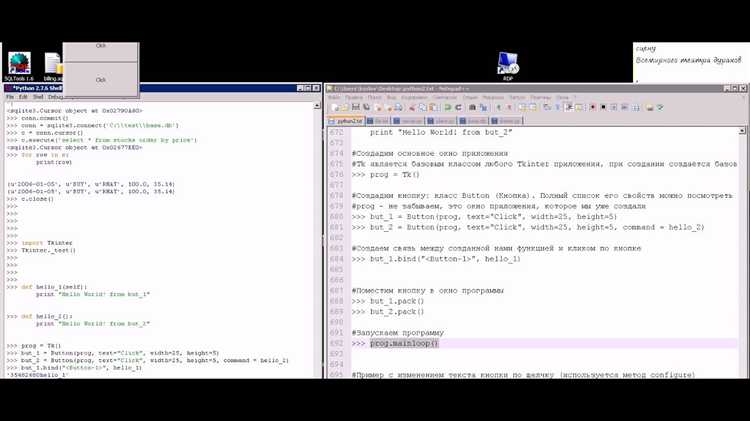Click the Undo green arrow icon
The height and width of the screenshot is (421, 750).
tap(448, 107)
